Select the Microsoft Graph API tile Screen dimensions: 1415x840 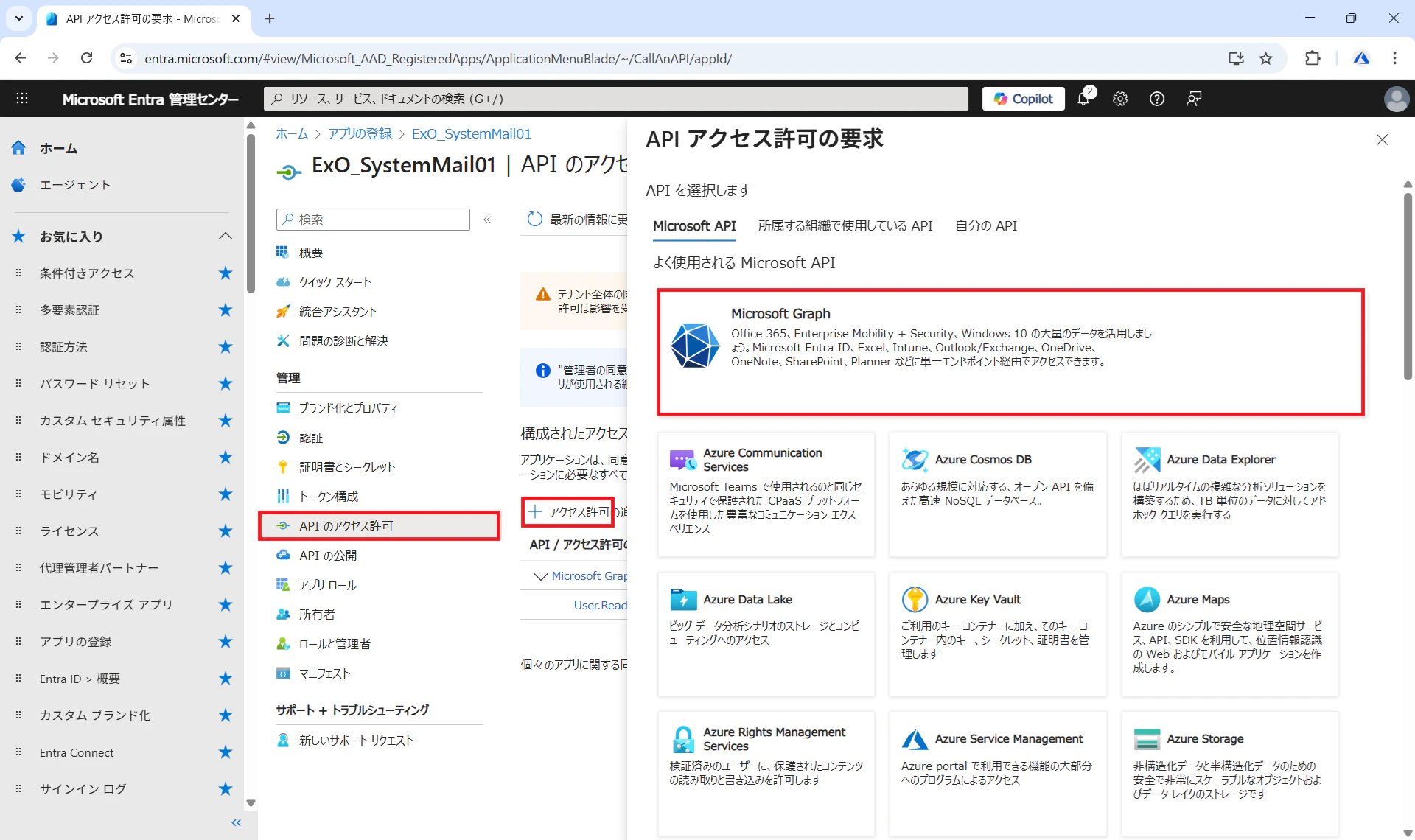pos(1010,352)
